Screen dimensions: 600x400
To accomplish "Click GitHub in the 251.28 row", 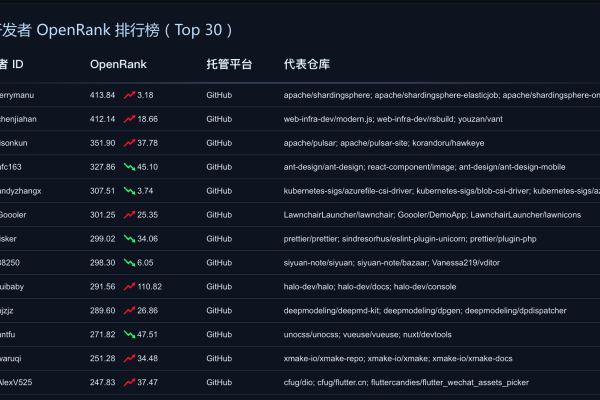I will (x=219, y=358).
